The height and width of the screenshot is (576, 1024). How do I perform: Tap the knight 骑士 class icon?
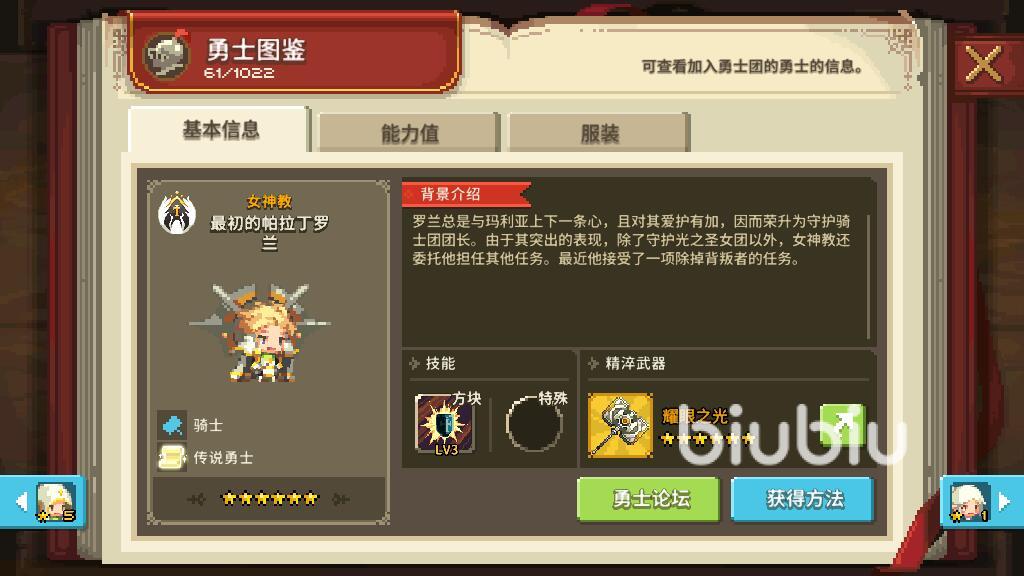coord(172,425)
